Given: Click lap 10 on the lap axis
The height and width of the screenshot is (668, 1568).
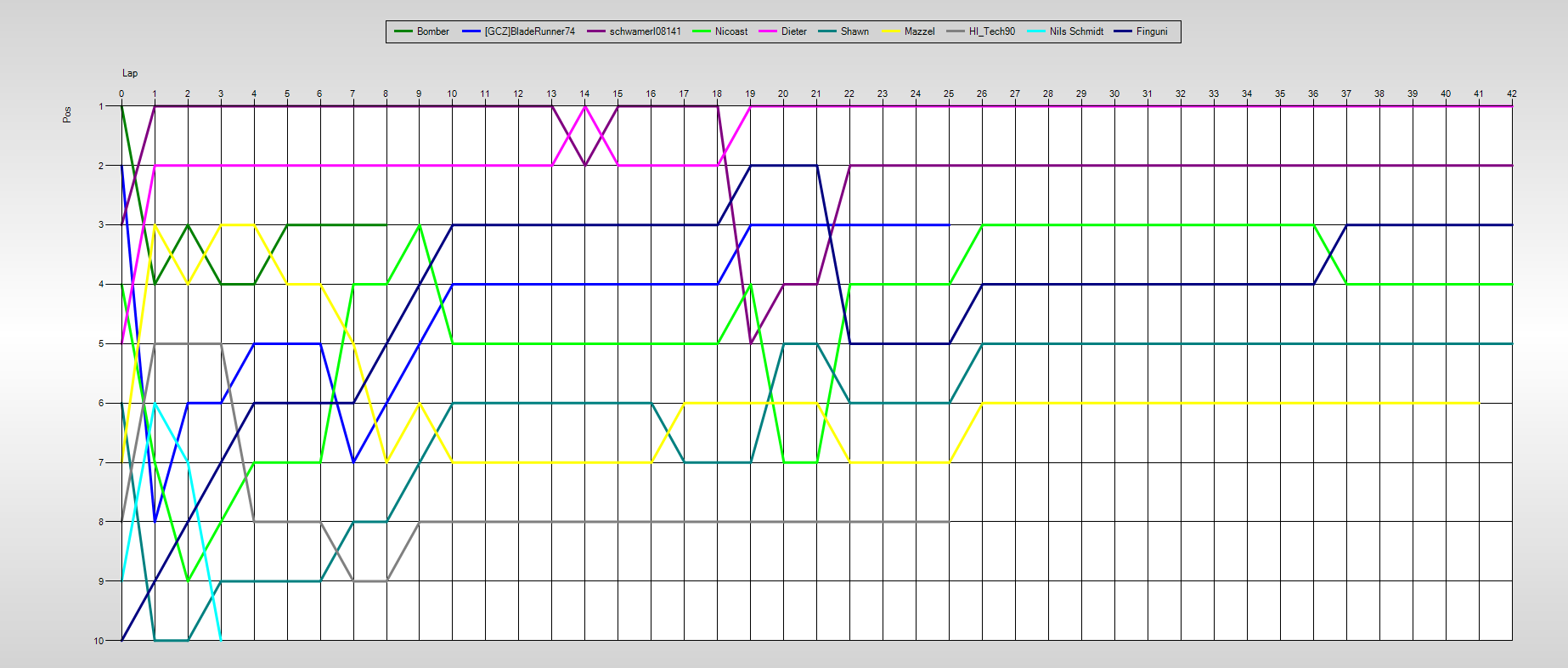Looking at the screenshot, I should point(452,93).
